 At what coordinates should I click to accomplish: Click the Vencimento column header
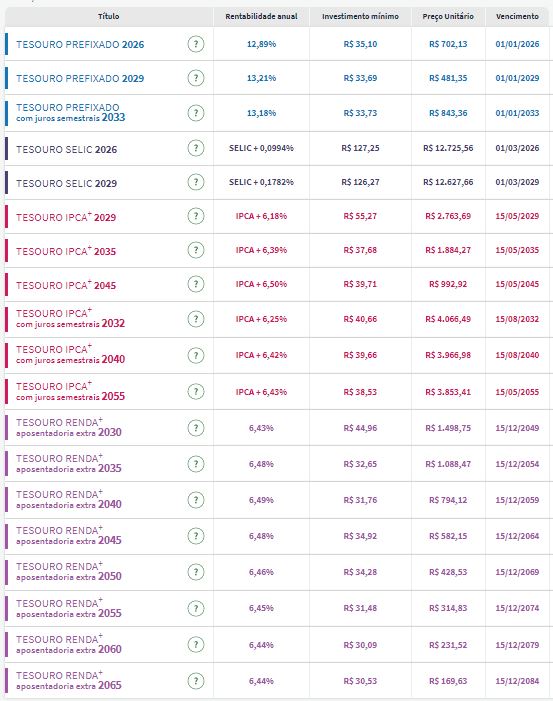pos(517,16)
